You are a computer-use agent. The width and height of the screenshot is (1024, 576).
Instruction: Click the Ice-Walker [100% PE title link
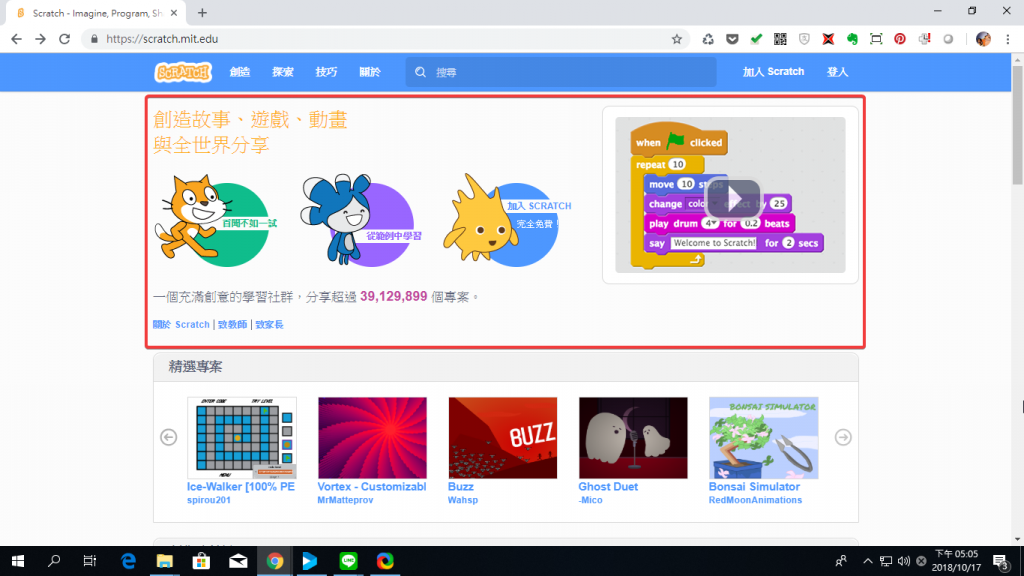tap(241, 487)
